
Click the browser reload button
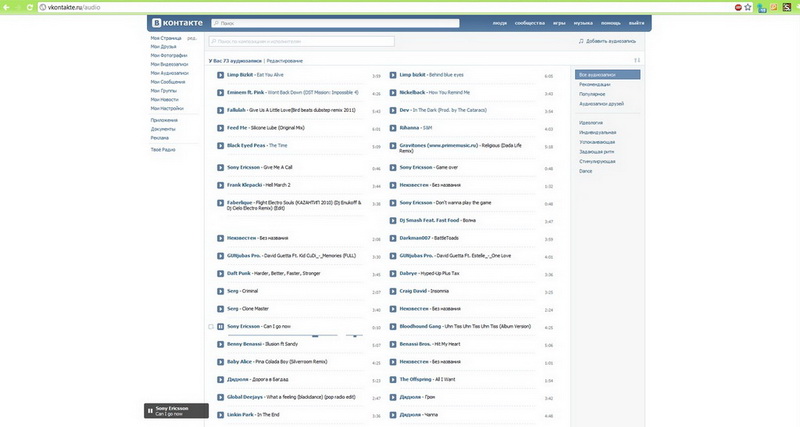30,7
